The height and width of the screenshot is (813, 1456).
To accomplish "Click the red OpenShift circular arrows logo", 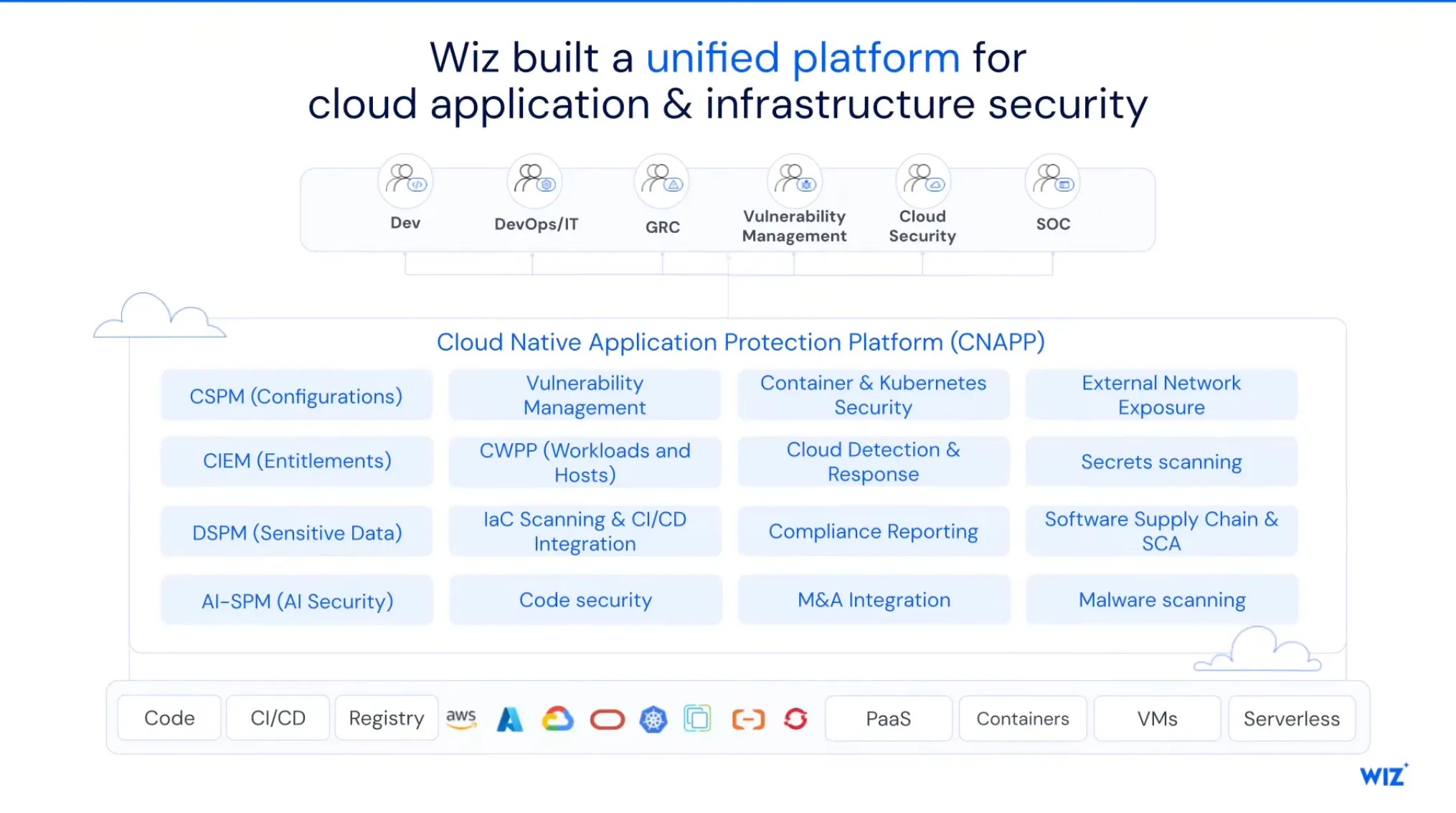I will point(795,718).
